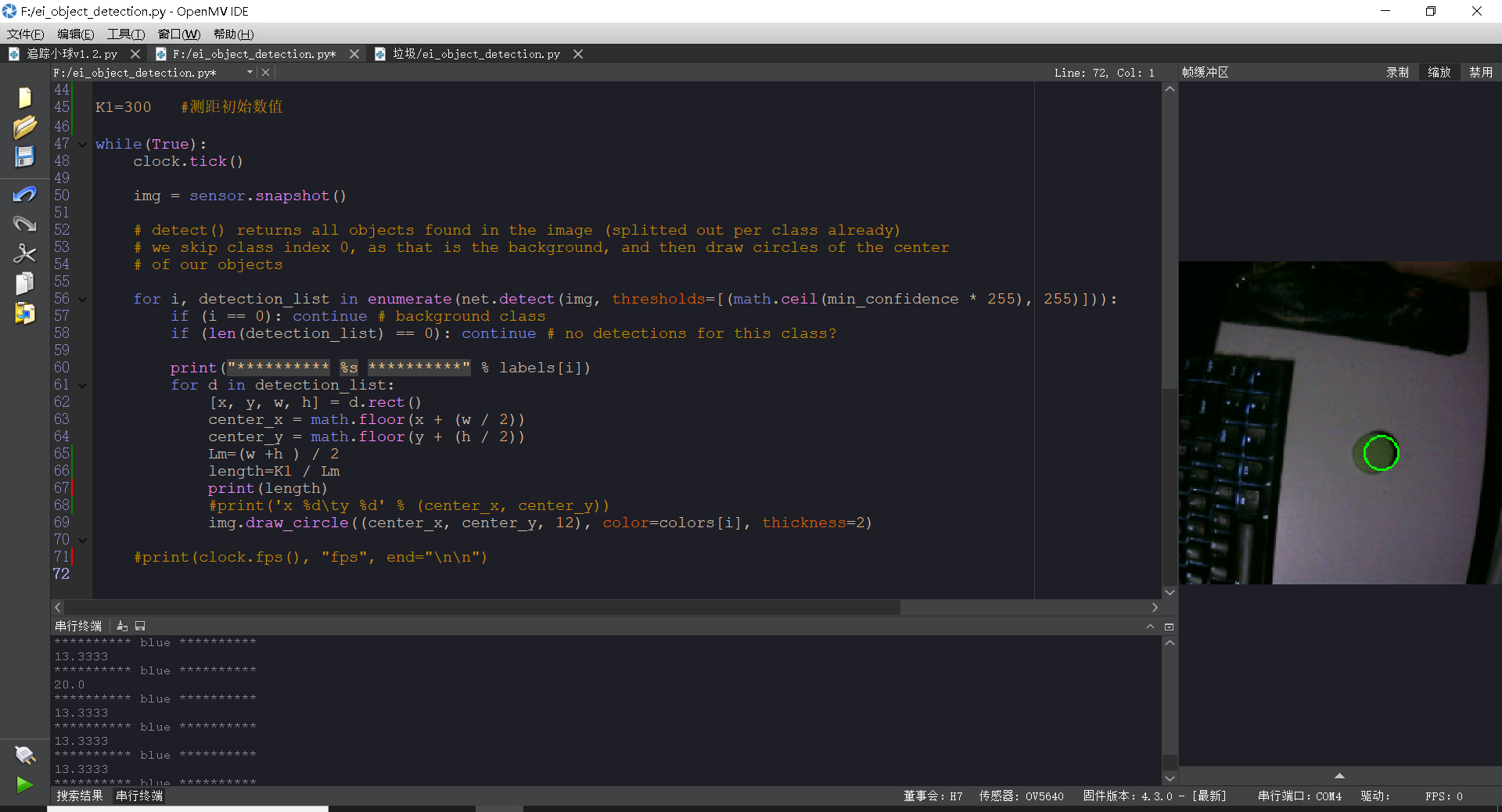Image resolution: width=1502 pixels, height=812 pixels.
Task: Collapse the fold arrow on line 61
Action: [x=82, y=385]
